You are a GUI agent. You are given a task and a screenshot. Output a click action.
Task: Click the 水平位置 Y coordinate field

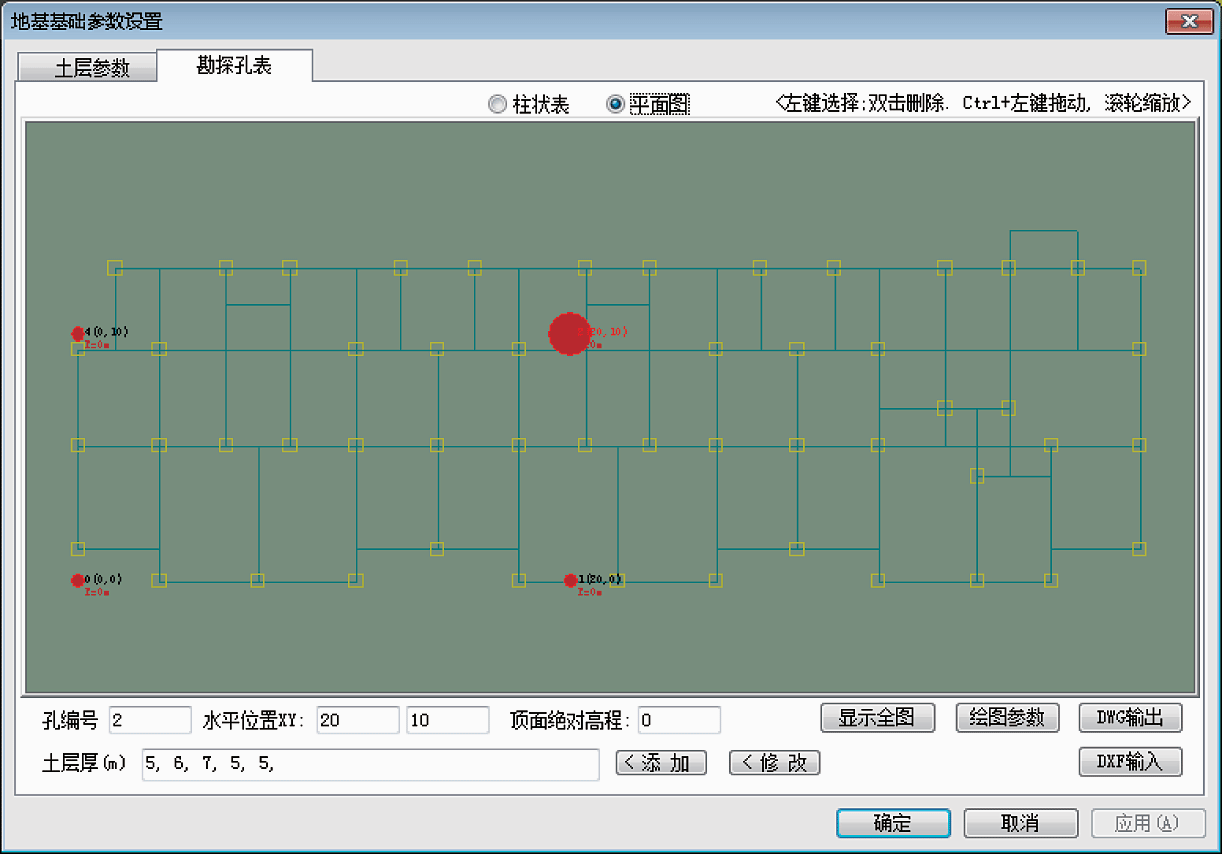(447, 720)
